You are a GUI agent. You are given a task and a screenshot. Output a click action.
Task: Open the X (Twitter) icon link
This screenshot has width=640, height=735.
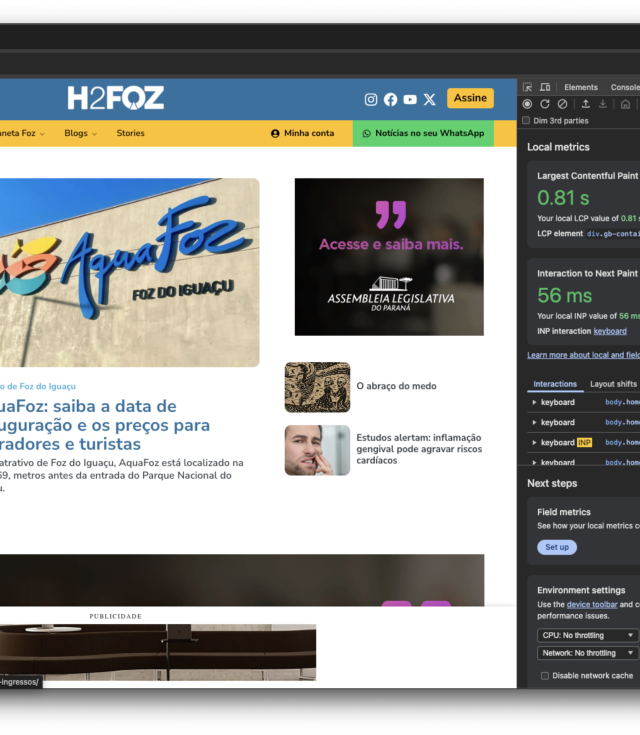[430, 99]
